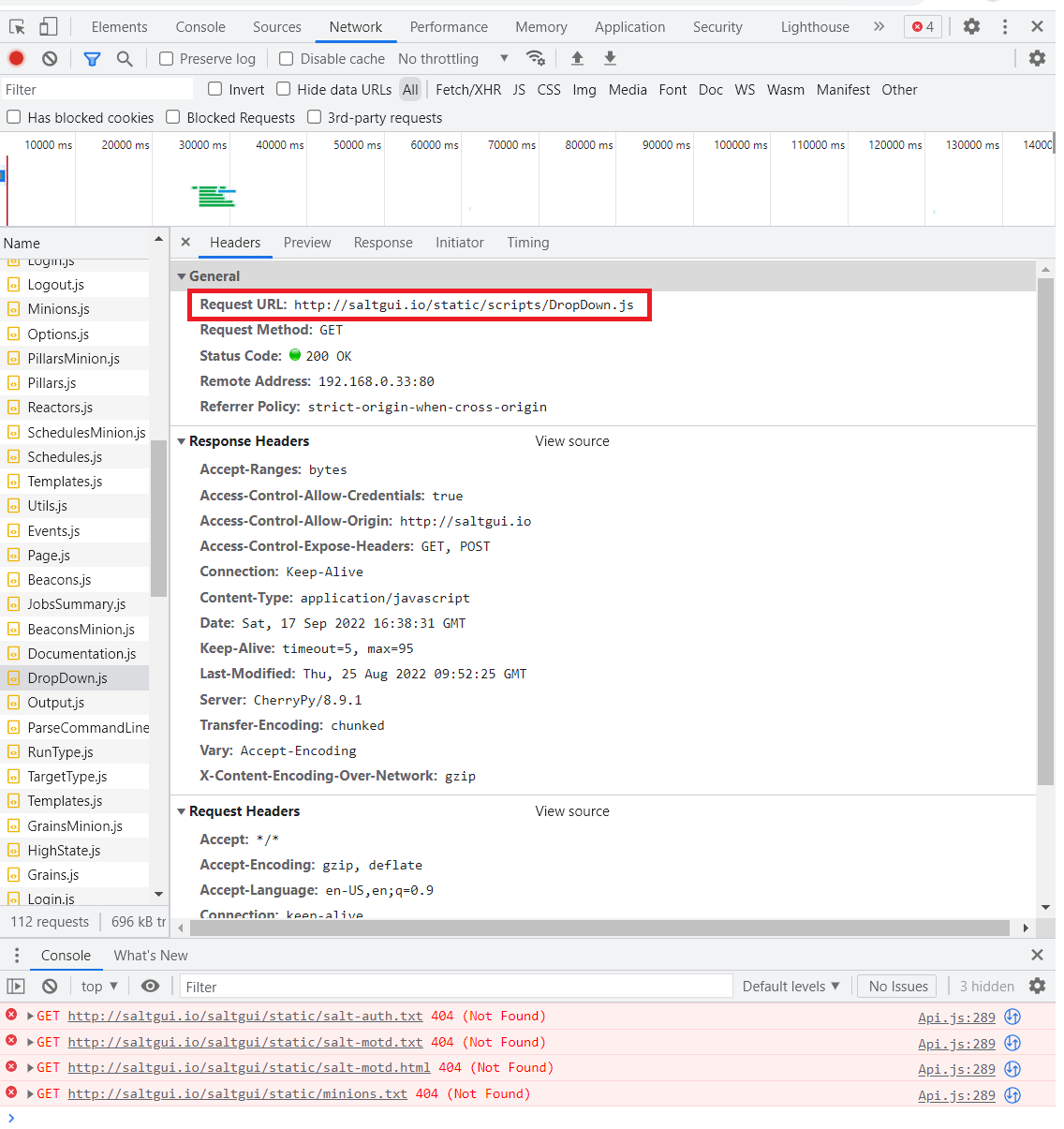Open the No throttling dropdown

click(453, 58)
